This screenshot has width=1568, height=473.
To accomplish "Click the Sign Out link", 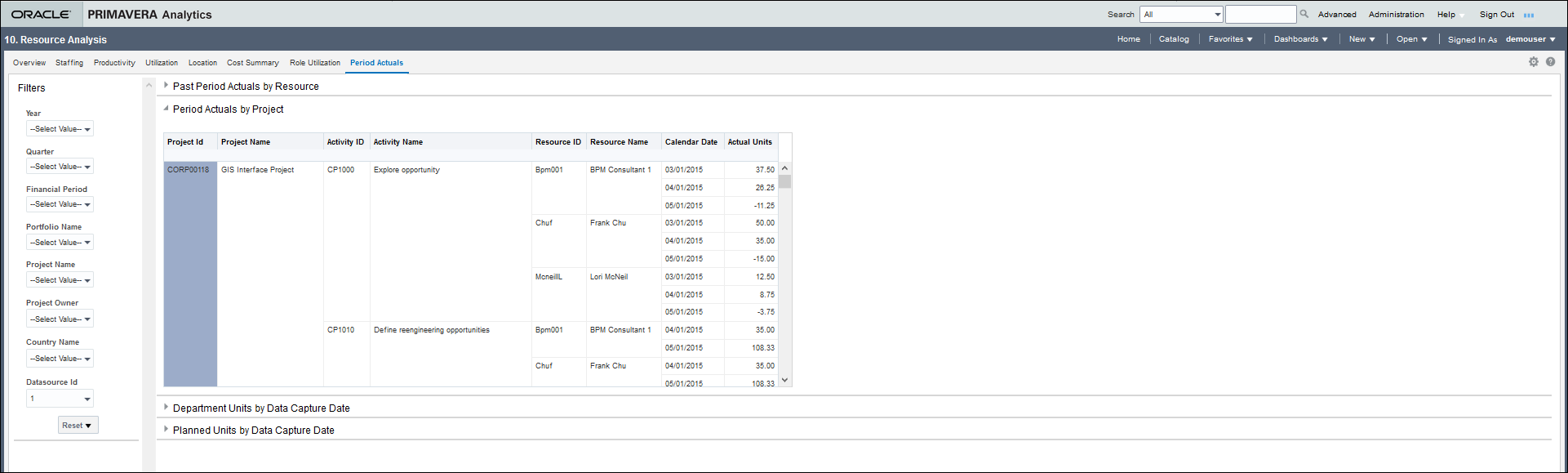I will pos(1496,15).
